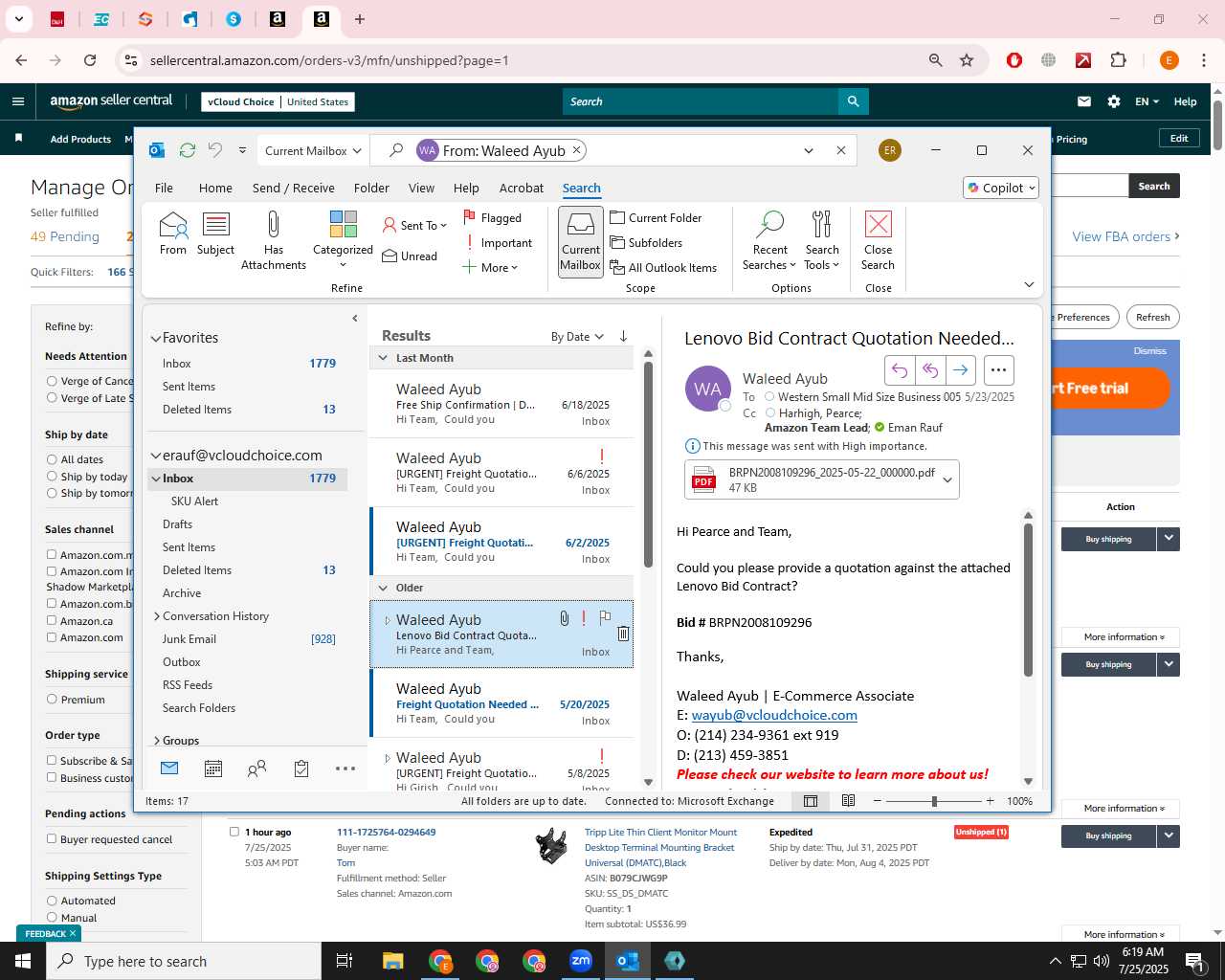
Task: Filter search by Important messages
Action: click(x=498, y=243)
